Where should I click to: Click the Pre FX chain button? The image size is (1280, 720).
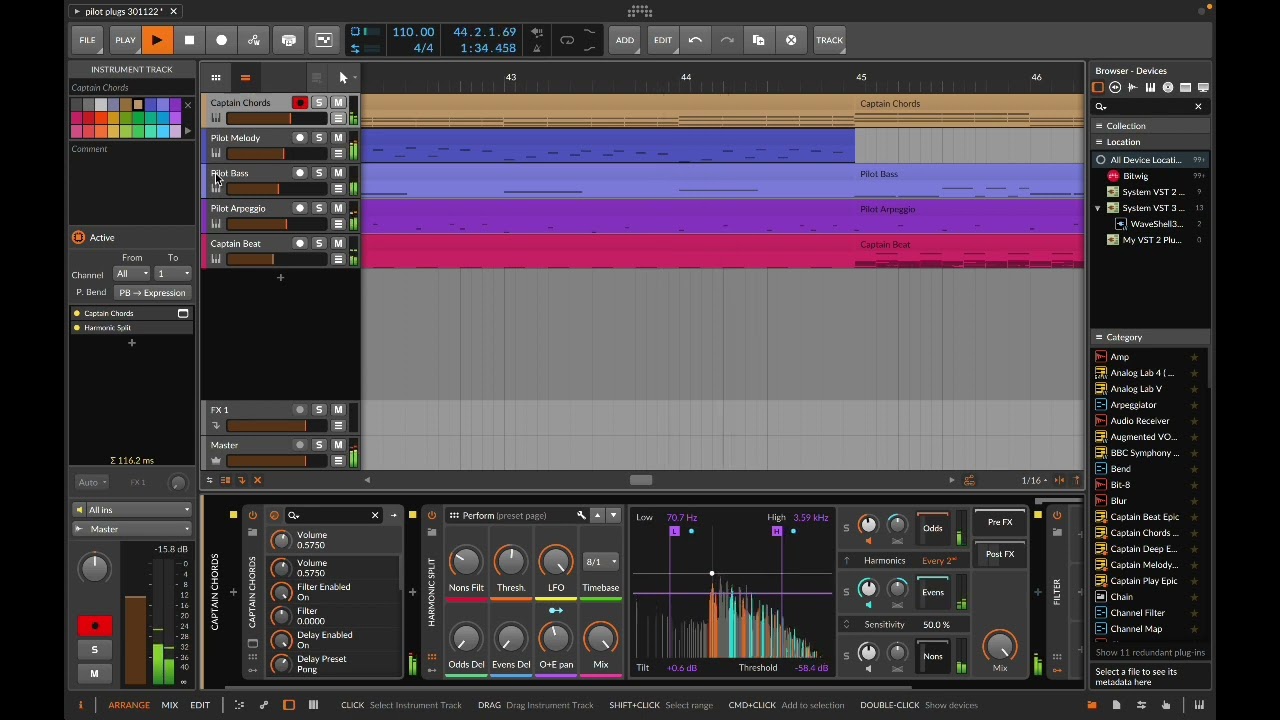1000,522
